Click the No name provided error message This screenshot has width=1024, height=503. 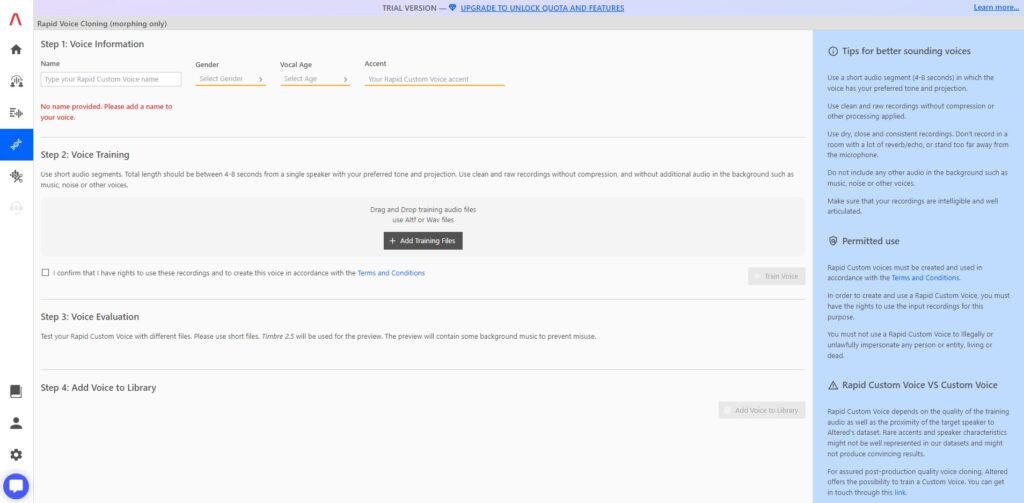point(106,112)
